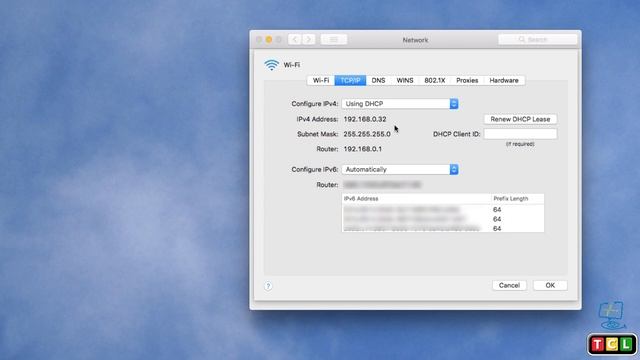Switch to the Proxies tab
This screenshot has width=640, height=360.
tap(467, 80)
